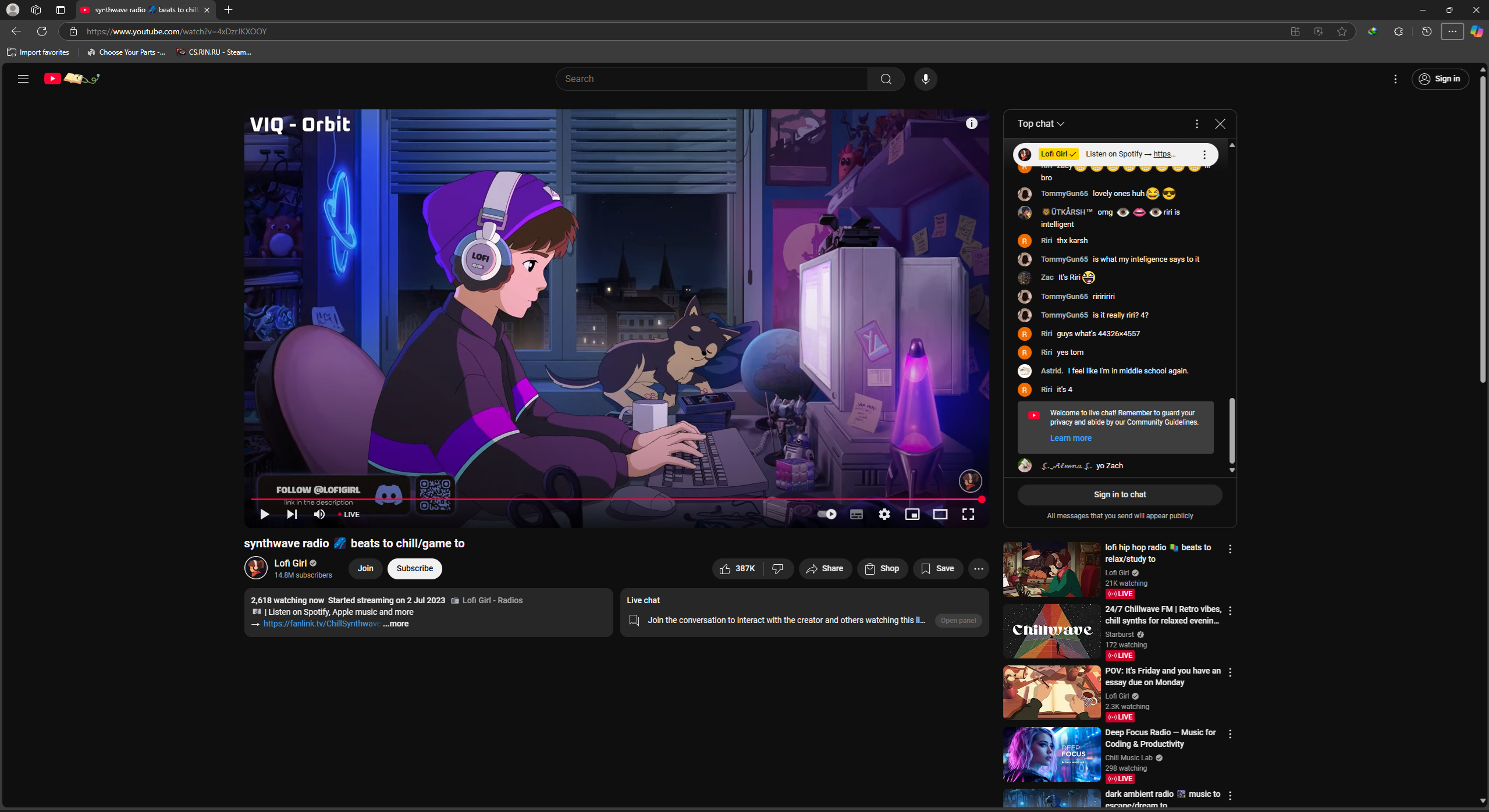
Task: Save video to playlist
Action: 938,568
